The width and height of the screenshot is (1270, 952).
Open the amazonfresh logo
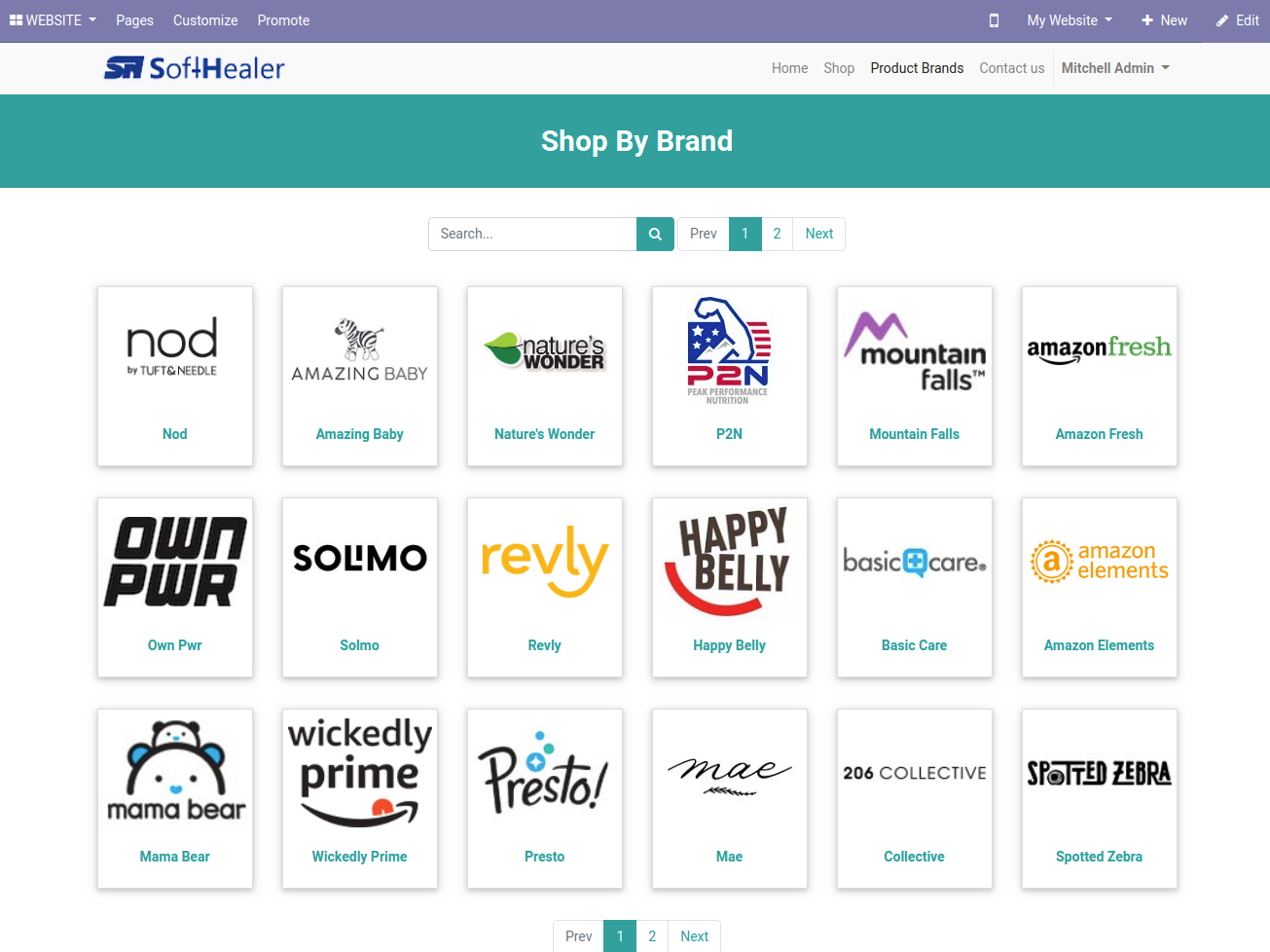click(1100, 348)
